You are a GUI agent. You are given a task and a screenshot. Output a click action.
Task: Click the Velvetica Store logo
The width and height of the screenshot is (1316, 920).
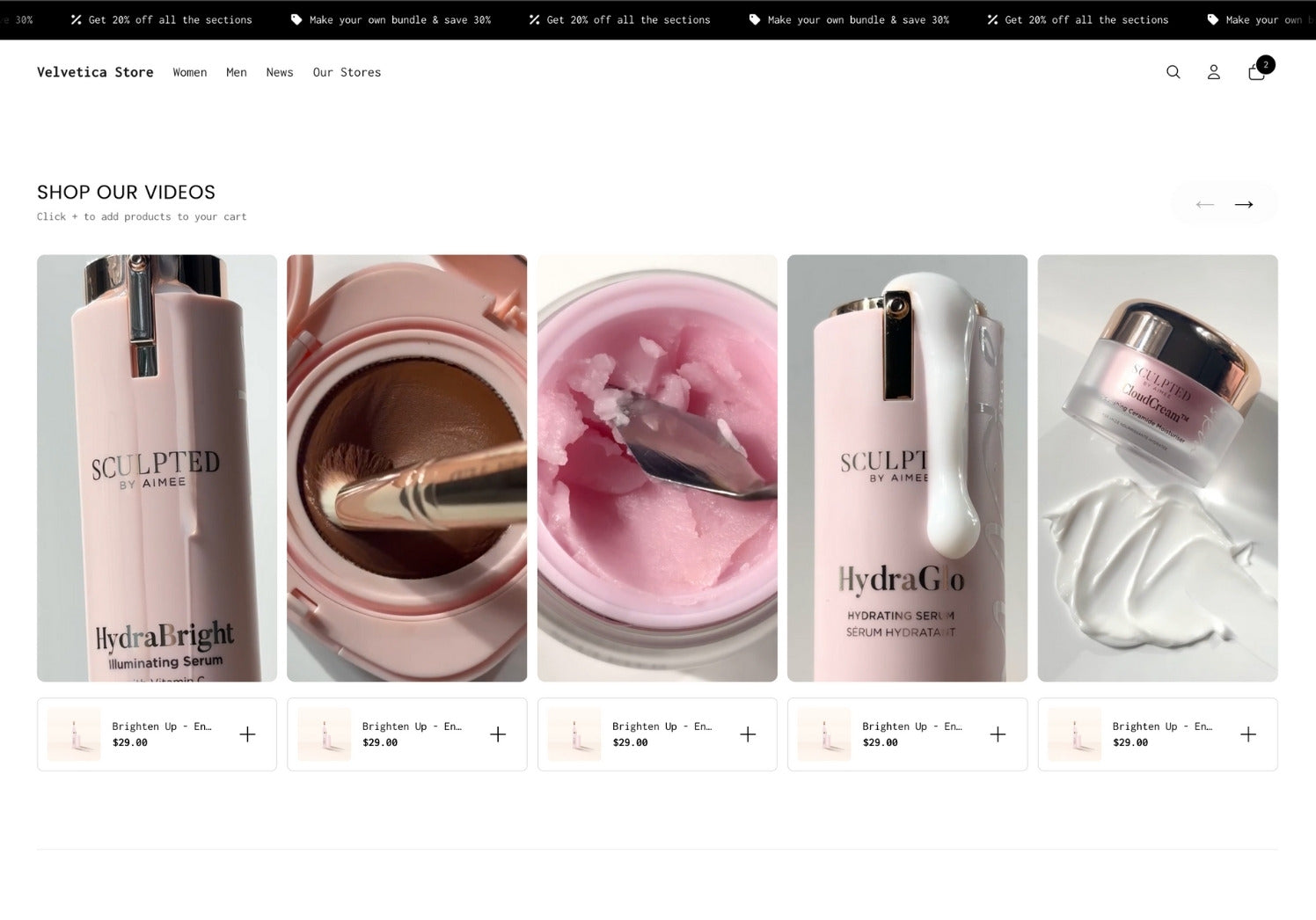(94, 72)
